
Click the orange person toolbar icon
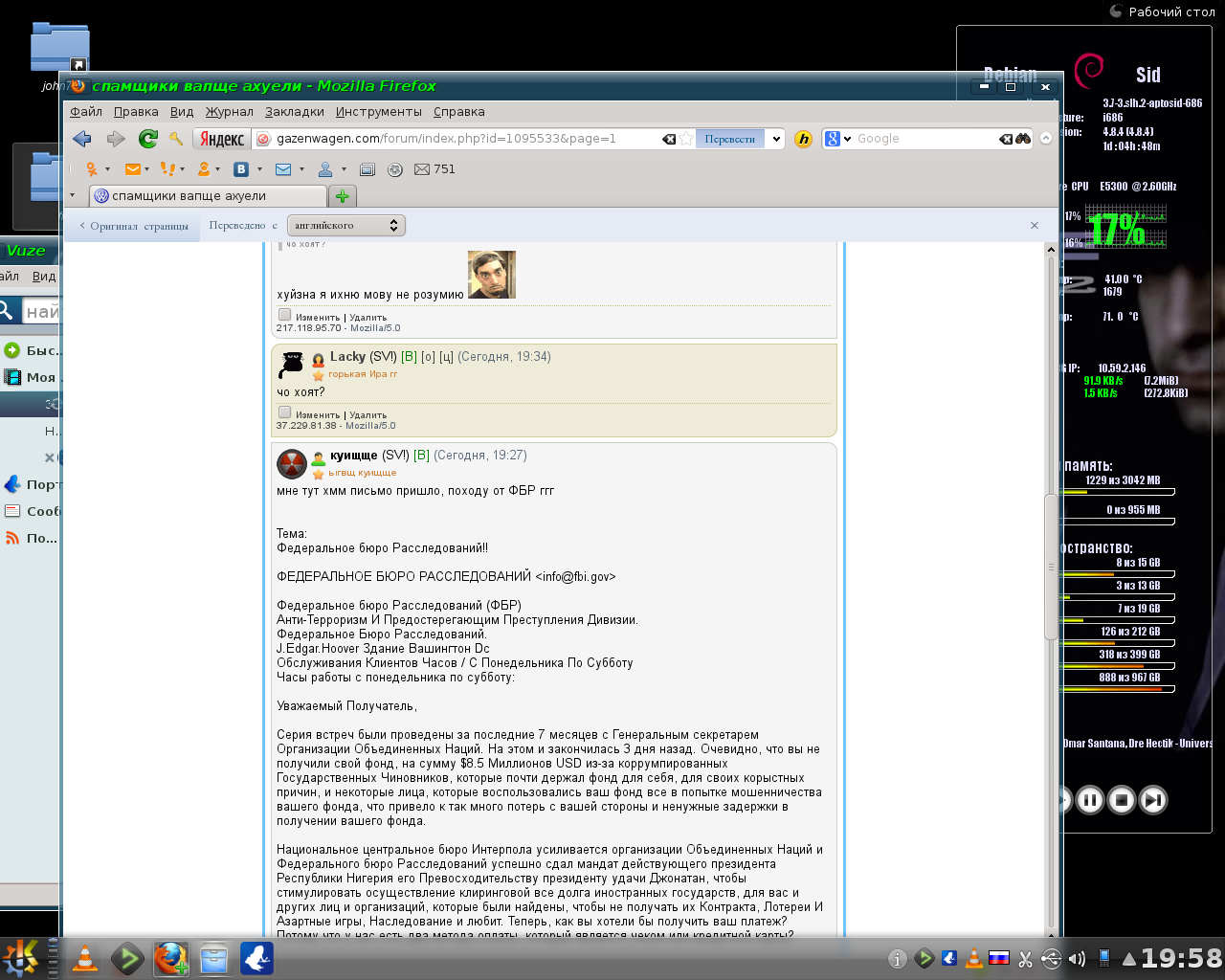tap(203, 169)
